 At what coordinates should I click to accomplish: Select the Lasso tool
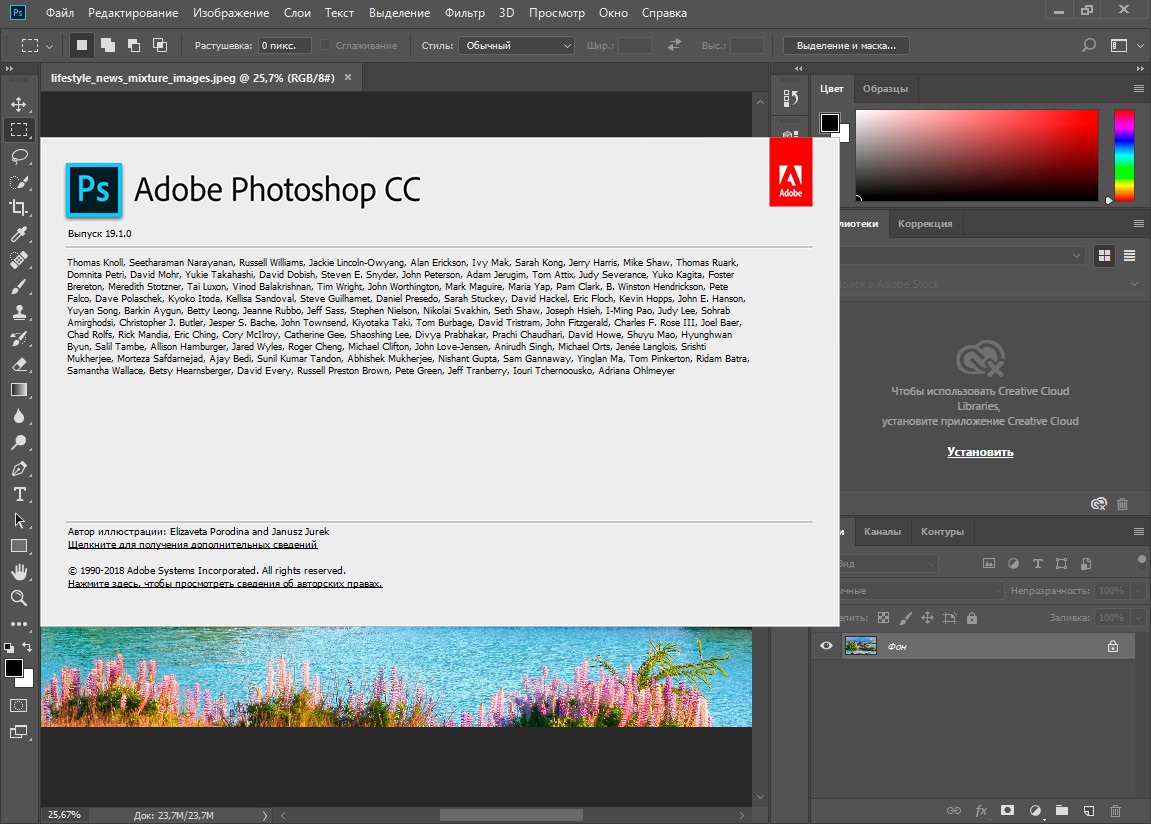pos(19,156)
